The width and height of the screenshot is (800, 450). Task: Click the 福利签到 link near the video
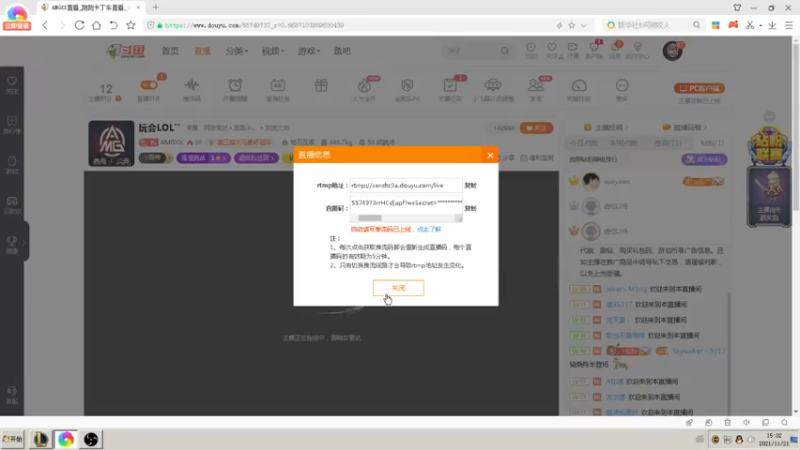pos(537,158)
